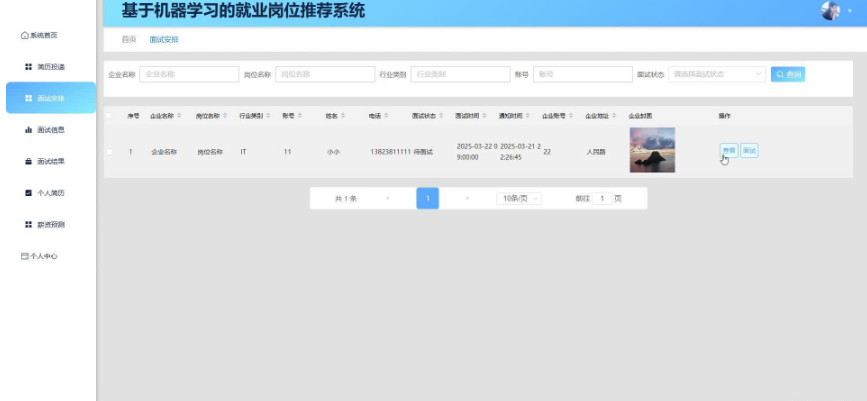Click the phone number 13823811111
The image size is (867, 401).
tap(390, 152)
